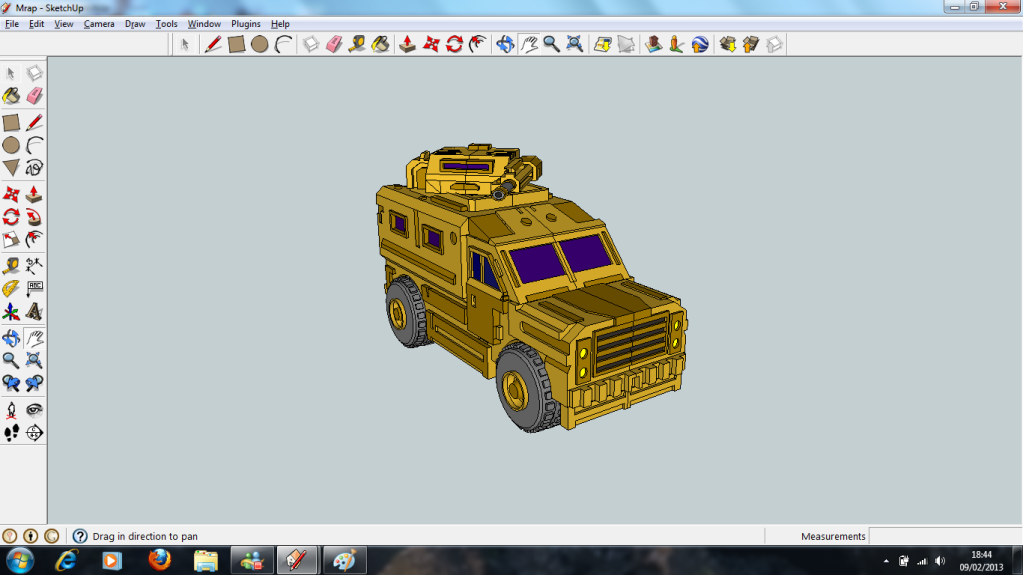Show hidden system tray icons

click(886, 561)
